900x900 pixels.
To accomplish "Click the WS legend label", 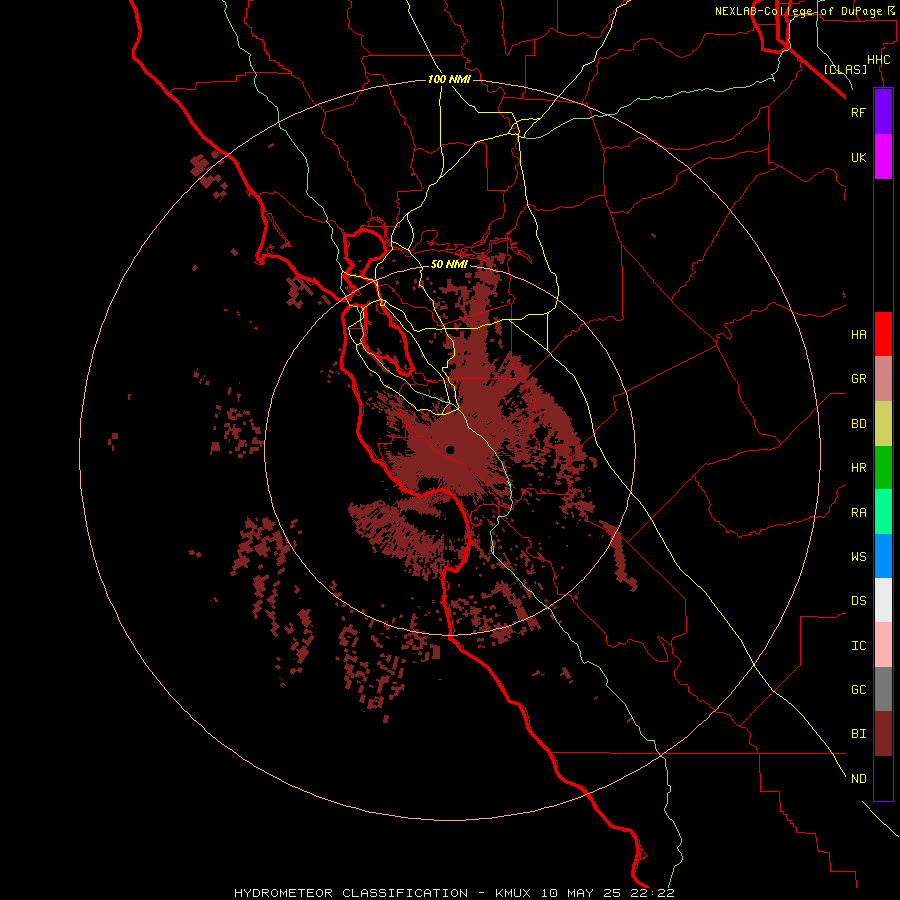I will [x=858, y=557].
